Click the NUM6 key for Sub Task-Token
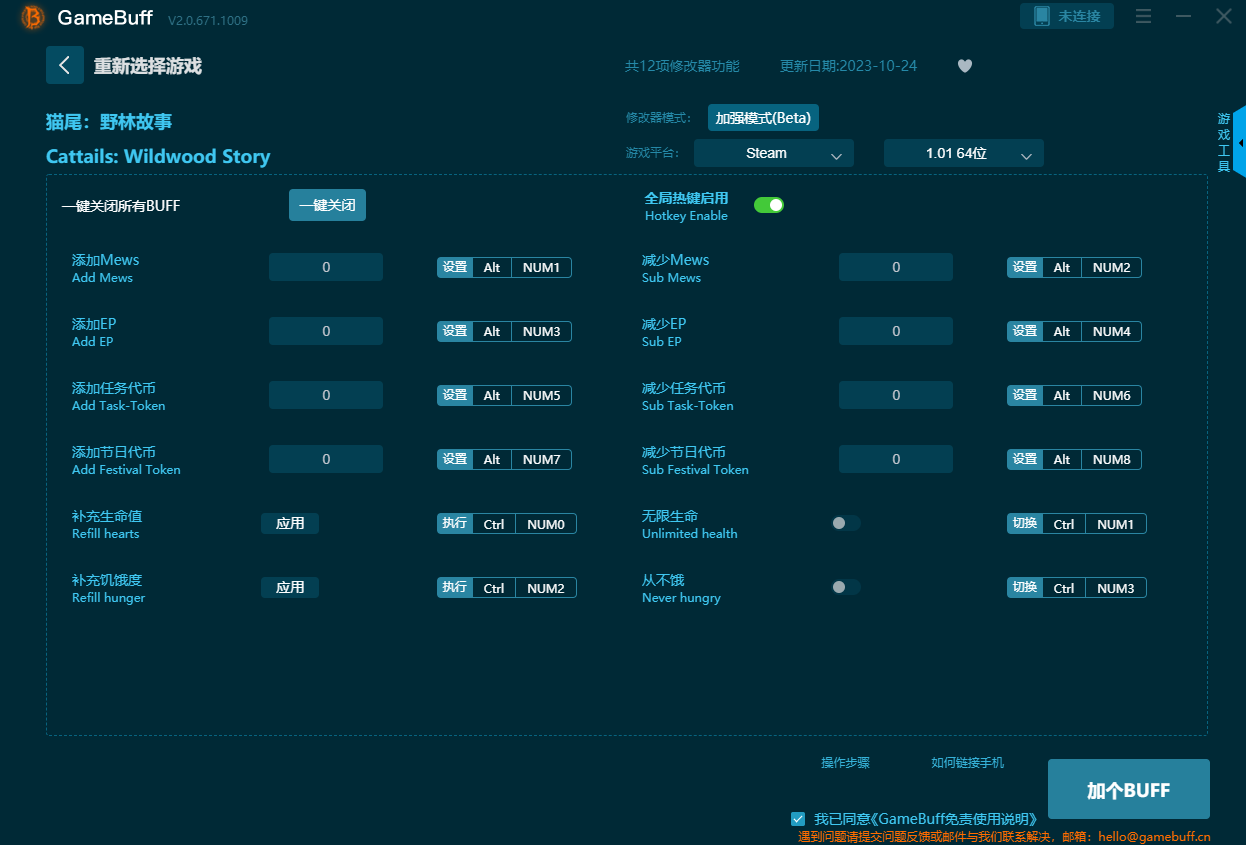 (1112, 395)
